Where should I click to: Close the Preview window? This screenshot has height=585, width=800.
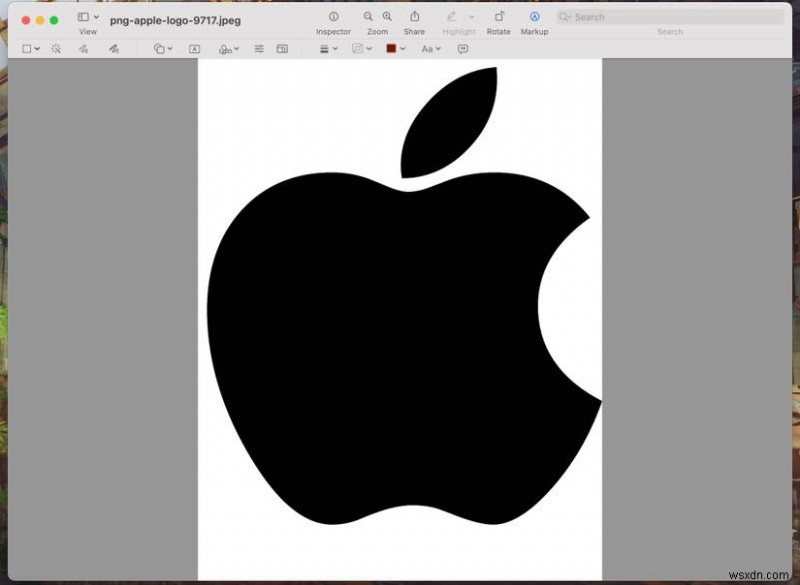pos(26,20)
